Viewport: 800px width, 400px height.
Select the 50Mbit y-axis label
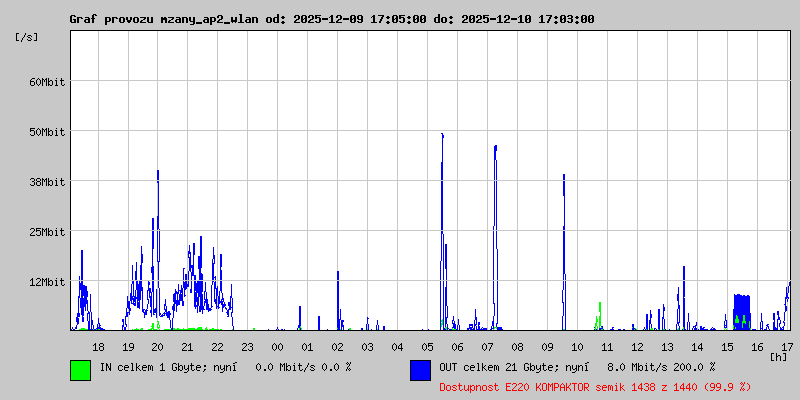(x=47, y=132)
